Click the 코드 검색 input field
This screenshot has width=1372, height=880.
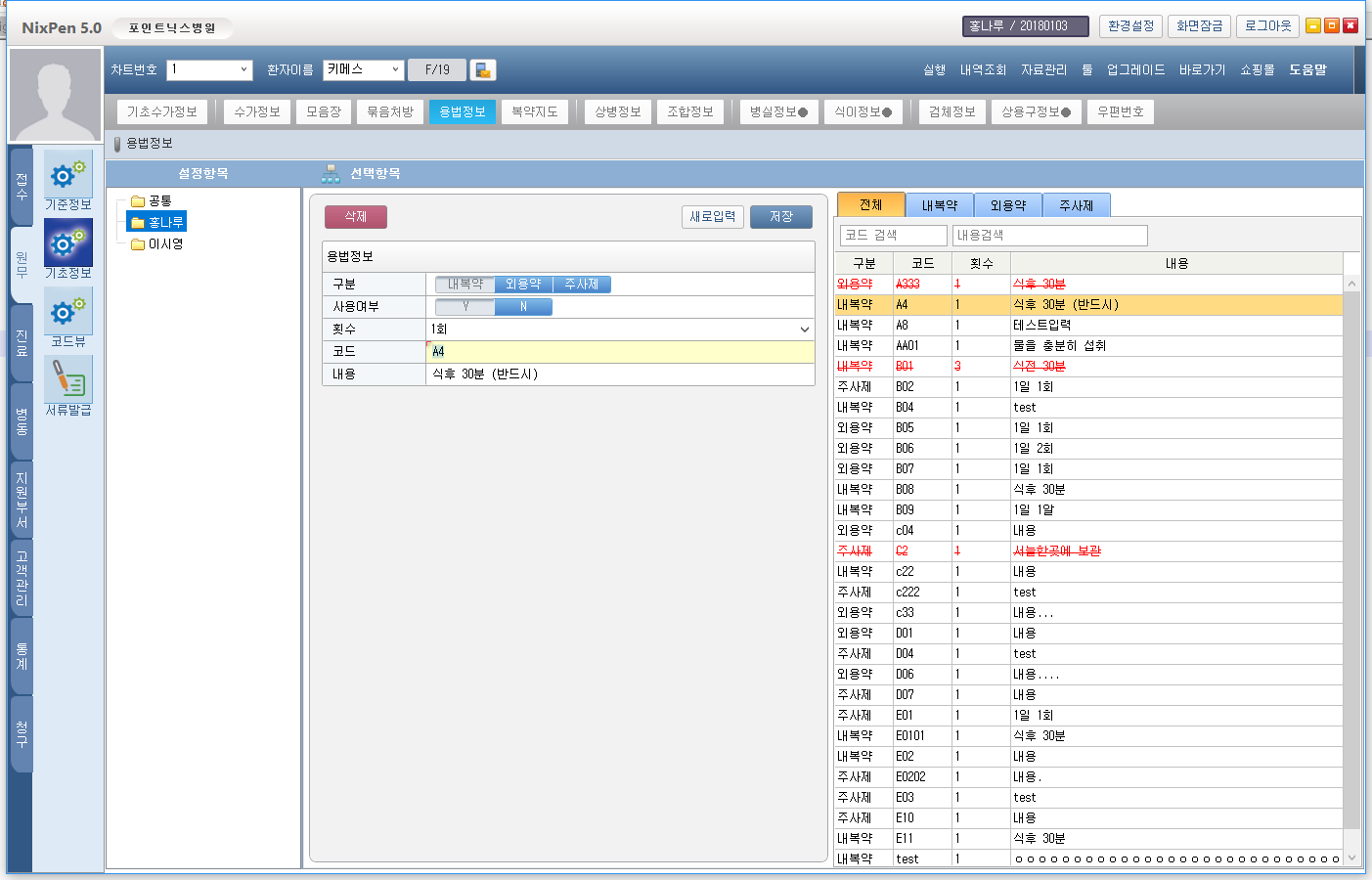click(893, 236)
